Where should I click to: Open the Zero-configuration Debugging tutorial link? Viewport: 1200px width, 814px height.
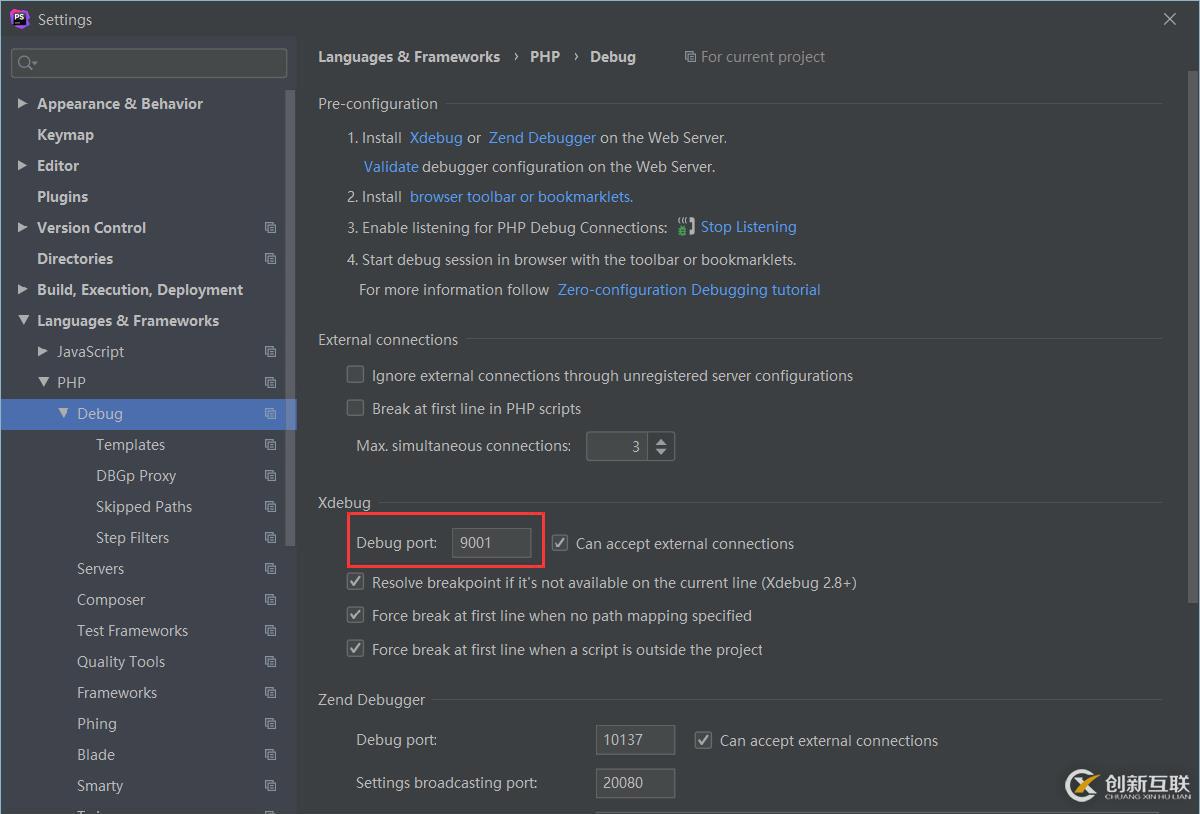688,290
